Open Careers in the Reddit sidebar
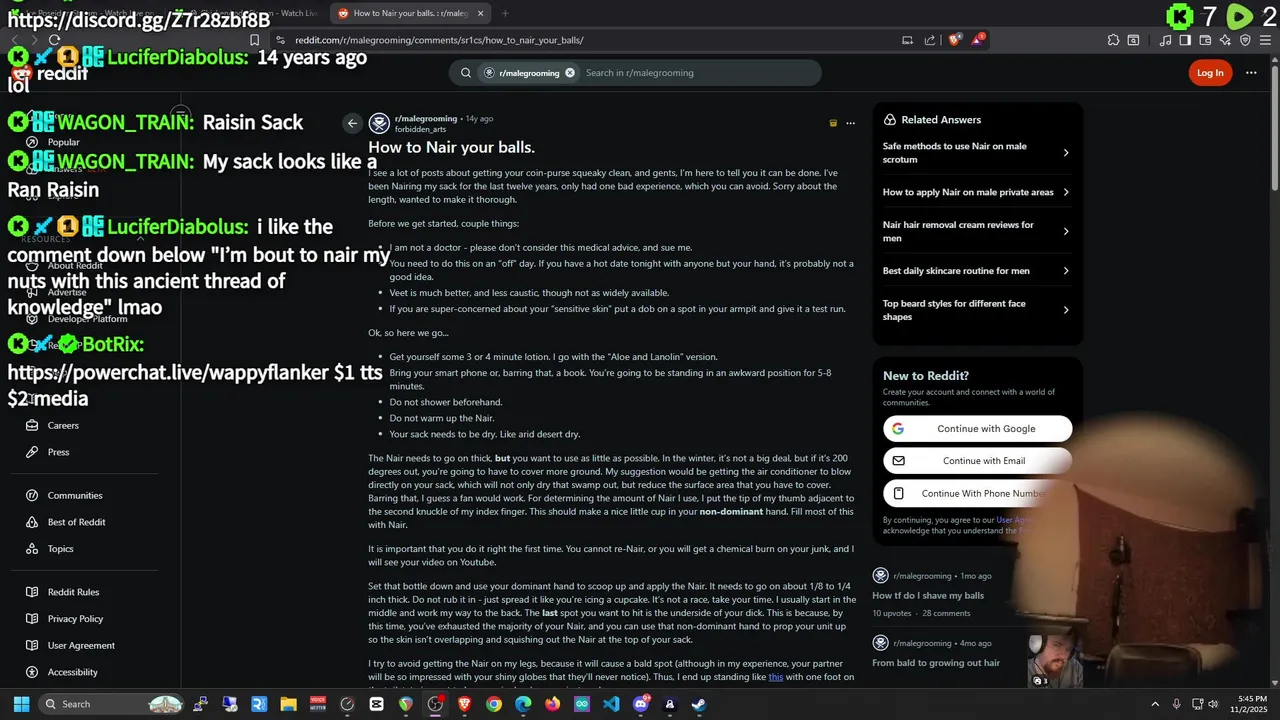1280x720 pixels. pyautogui.click(x=63, y=425)
